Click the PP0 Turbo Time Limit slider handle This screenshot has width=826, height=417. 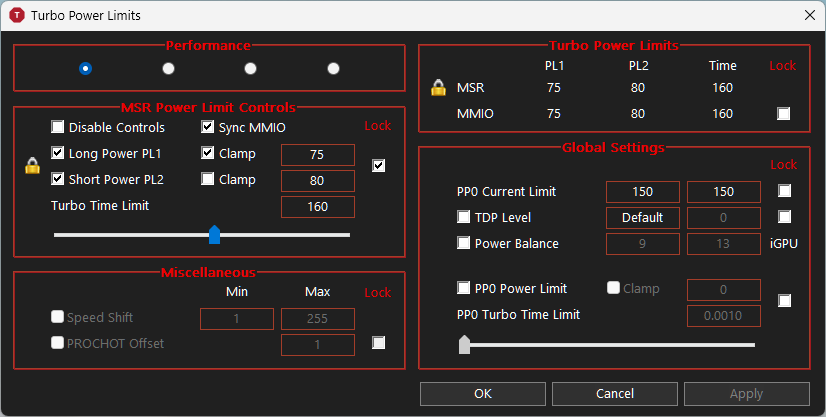point(464,345)
